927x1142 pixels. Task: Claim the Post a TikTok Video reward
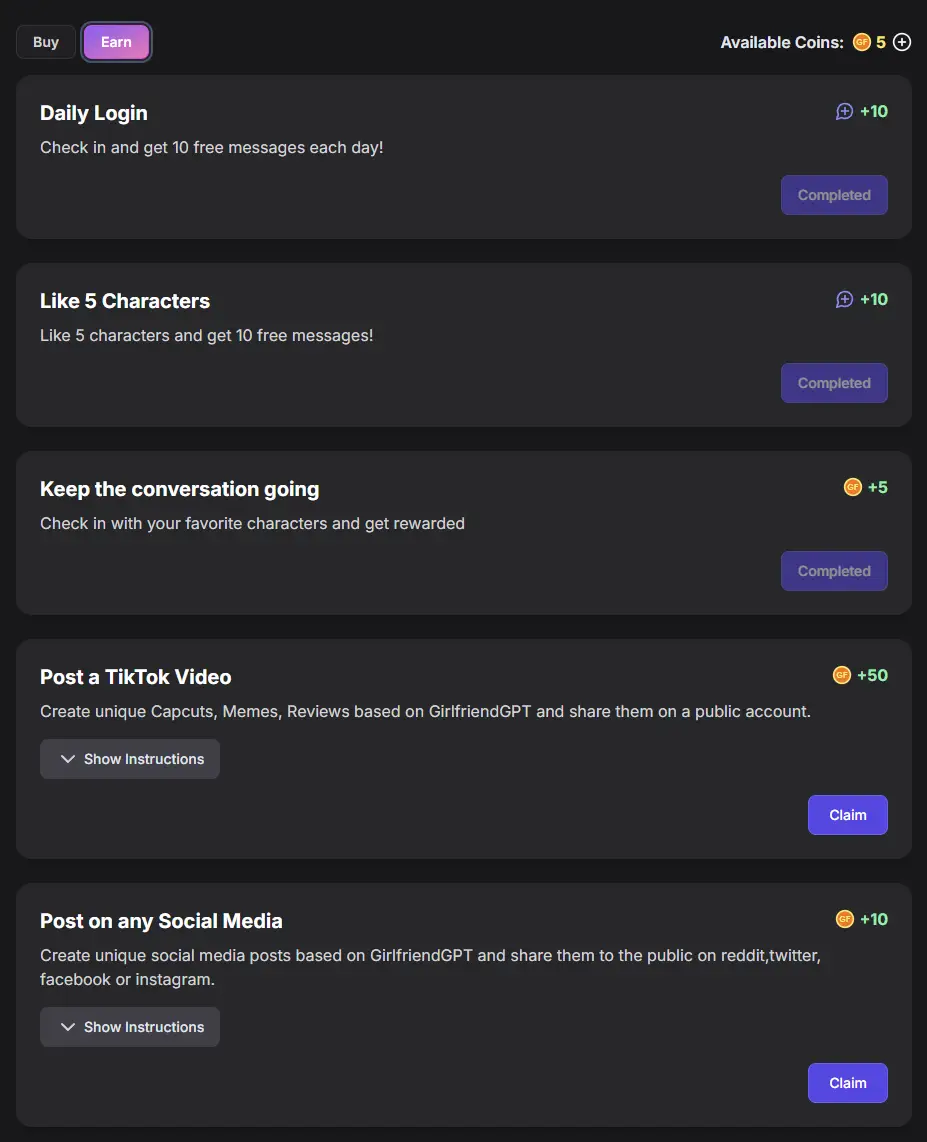tap(848, 815)
